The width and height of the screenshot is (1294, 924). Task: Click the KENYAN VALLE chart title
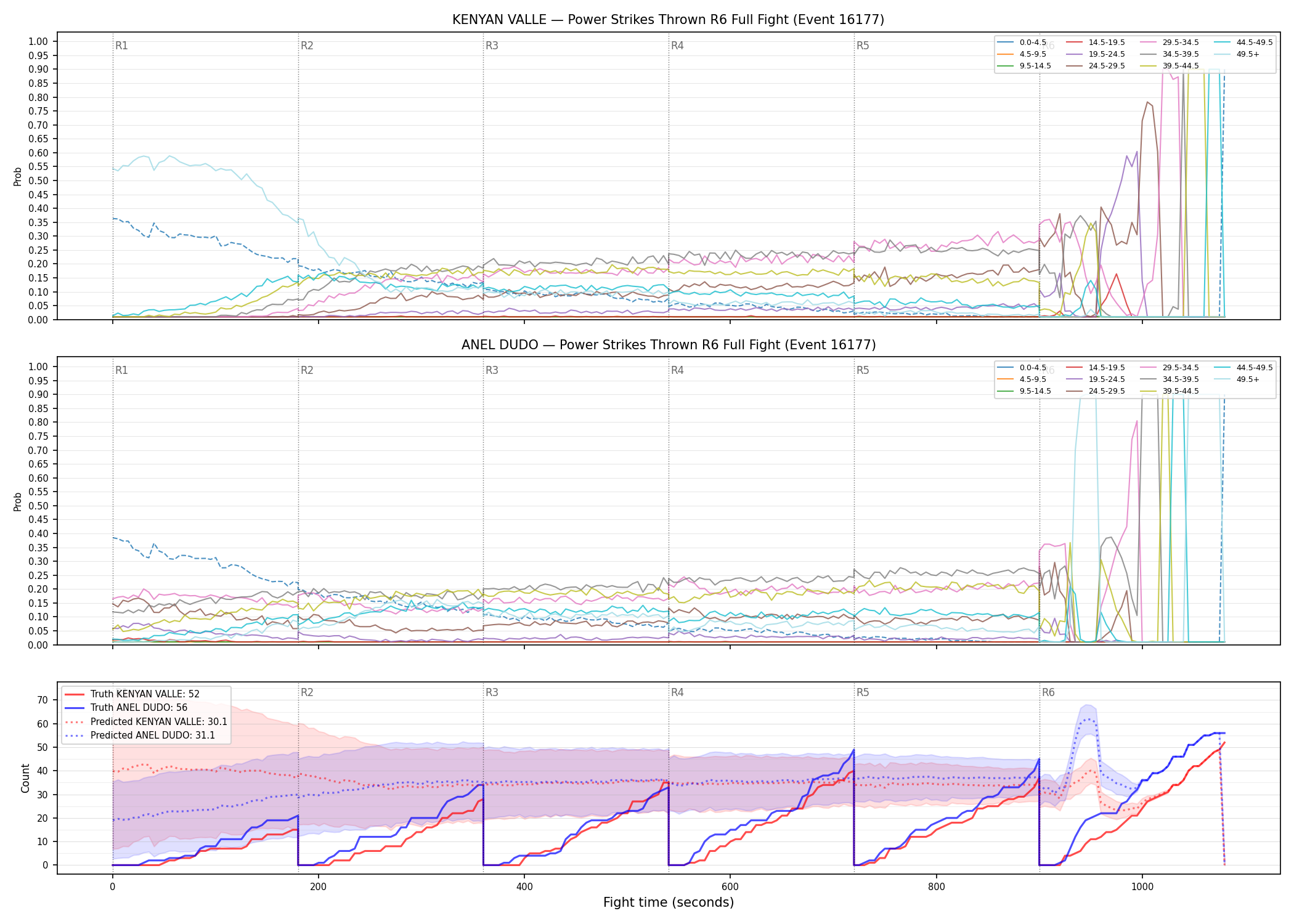[668, 20]
